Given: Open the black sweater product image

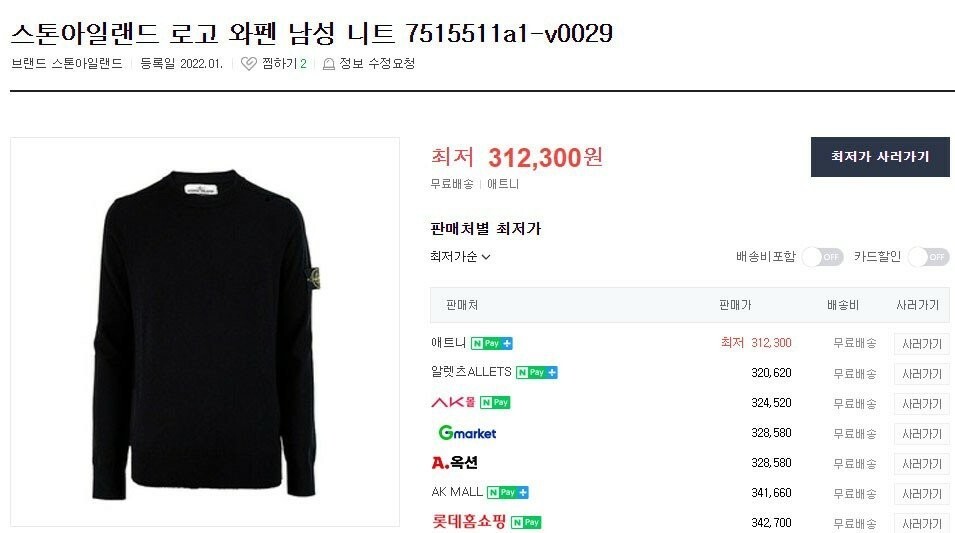Looking at the screenshot, I should [x=205, y=332].
